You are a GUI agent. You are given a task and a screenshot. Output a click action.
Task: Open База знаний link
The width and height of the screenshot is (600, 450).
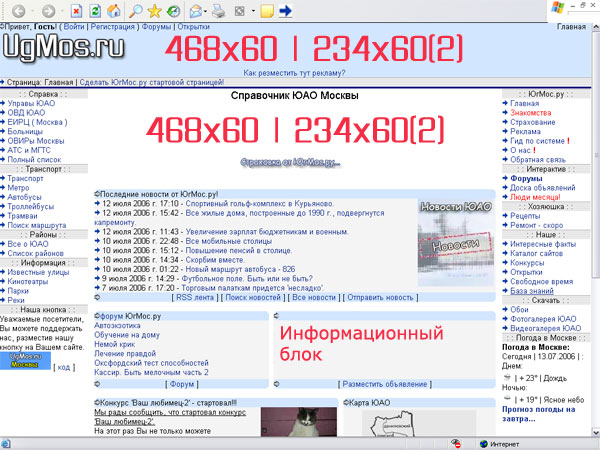[x=532, y=291]
